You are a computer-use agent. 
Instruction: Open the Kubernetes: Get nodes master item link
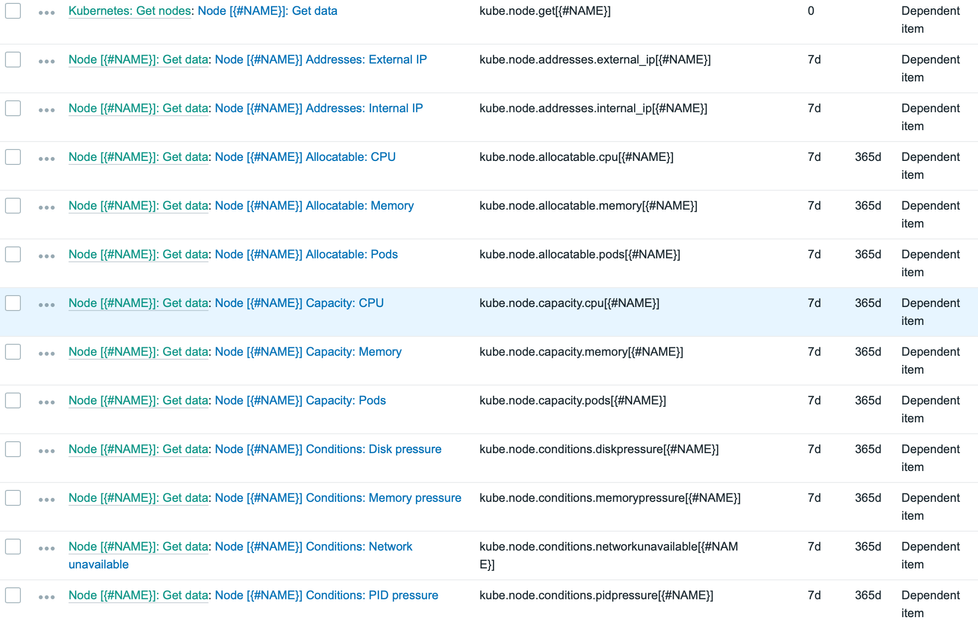[x=129, y=11]
